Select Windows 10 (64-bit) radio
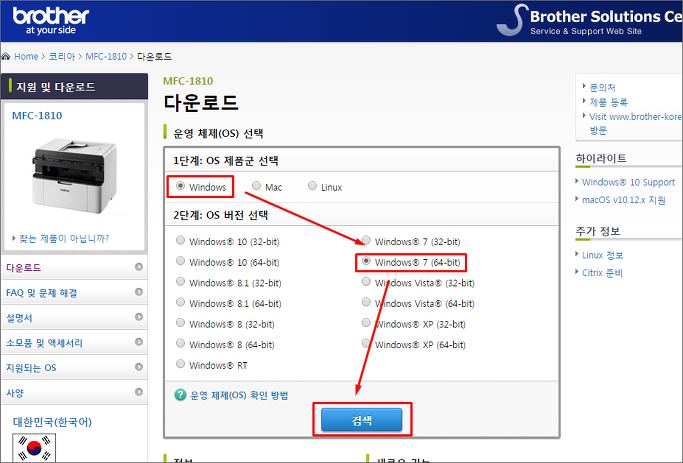 pos(180,261)
